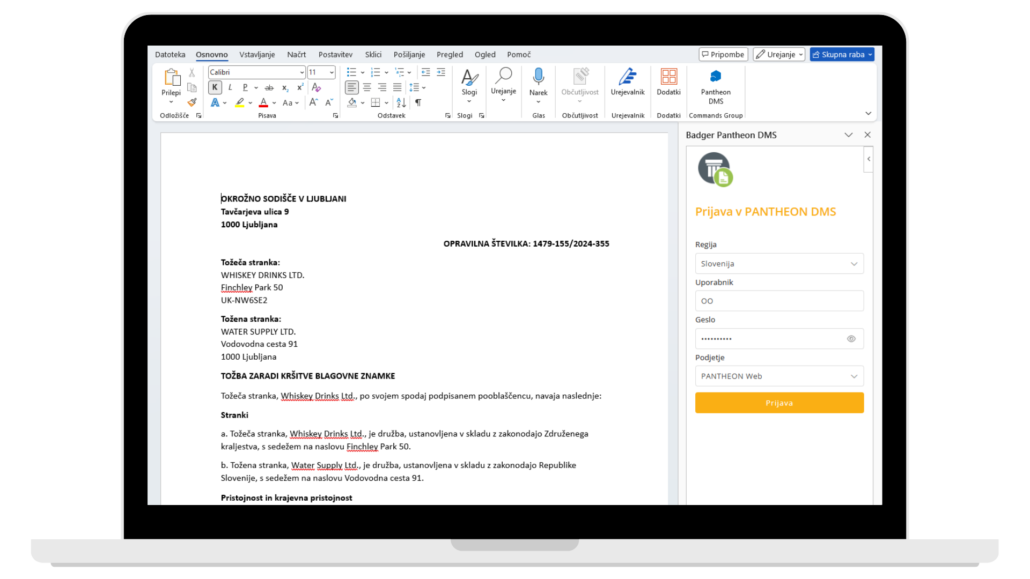This screenshot has width=1030, height=579.
Task: Open the Regija Slovenija dropdown
Action: click(779, 264)
